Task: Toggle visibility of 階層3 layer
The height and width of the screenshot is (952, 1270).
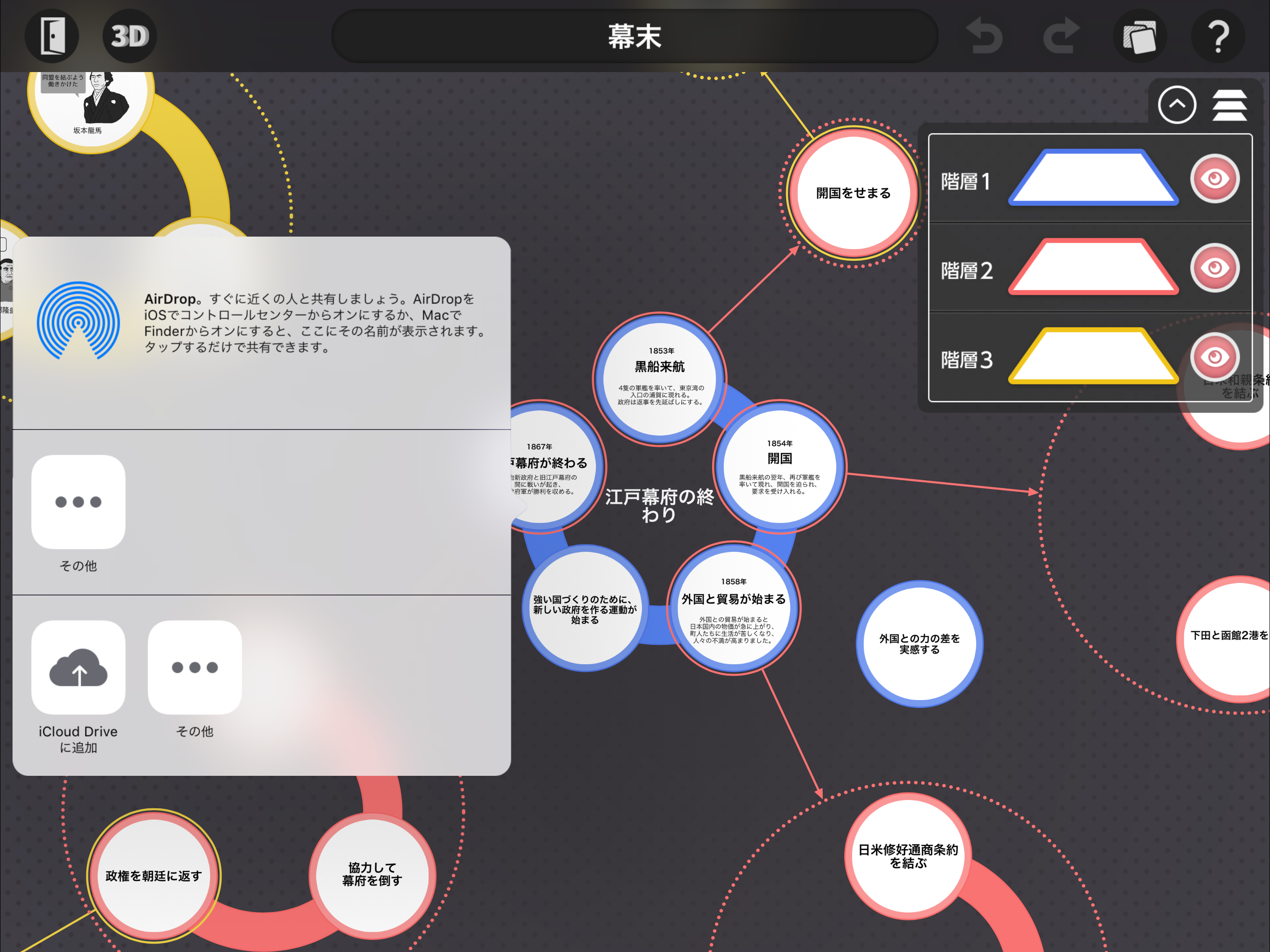Action: (x=1215, y=357)
